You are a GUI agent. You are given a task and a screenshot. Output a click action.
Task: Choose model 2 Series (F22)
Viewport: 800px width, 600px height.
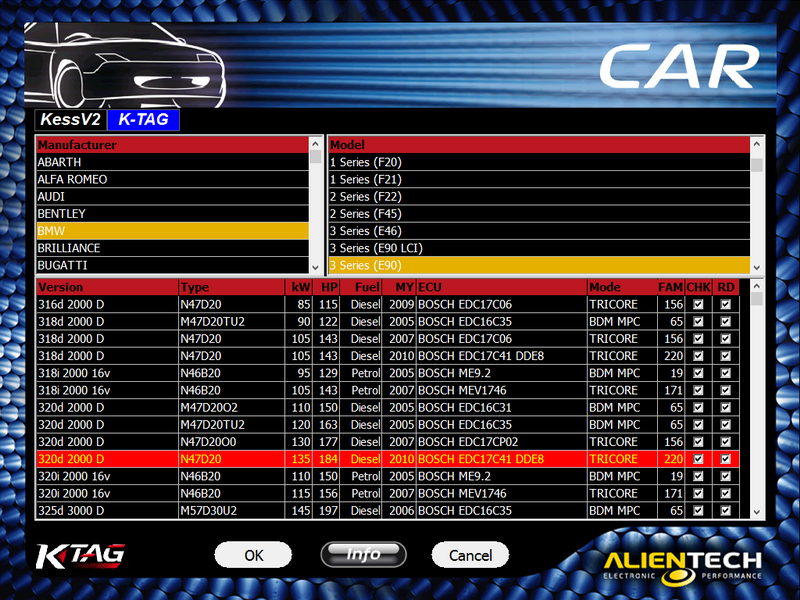click(539, 196)
